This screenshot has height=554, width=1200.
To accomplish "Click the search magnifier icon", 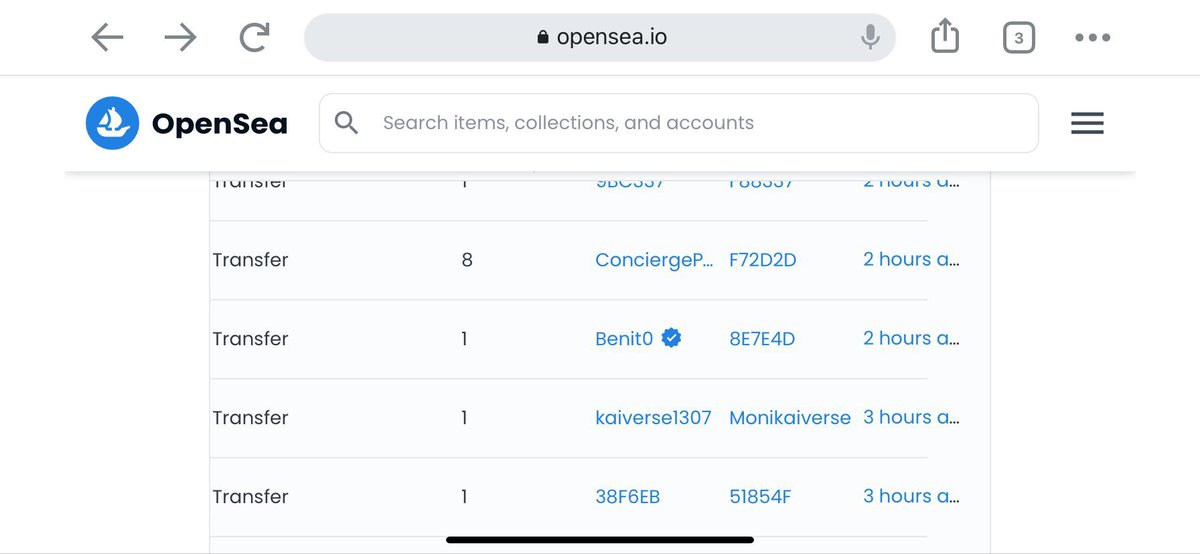I will point(346,123).
